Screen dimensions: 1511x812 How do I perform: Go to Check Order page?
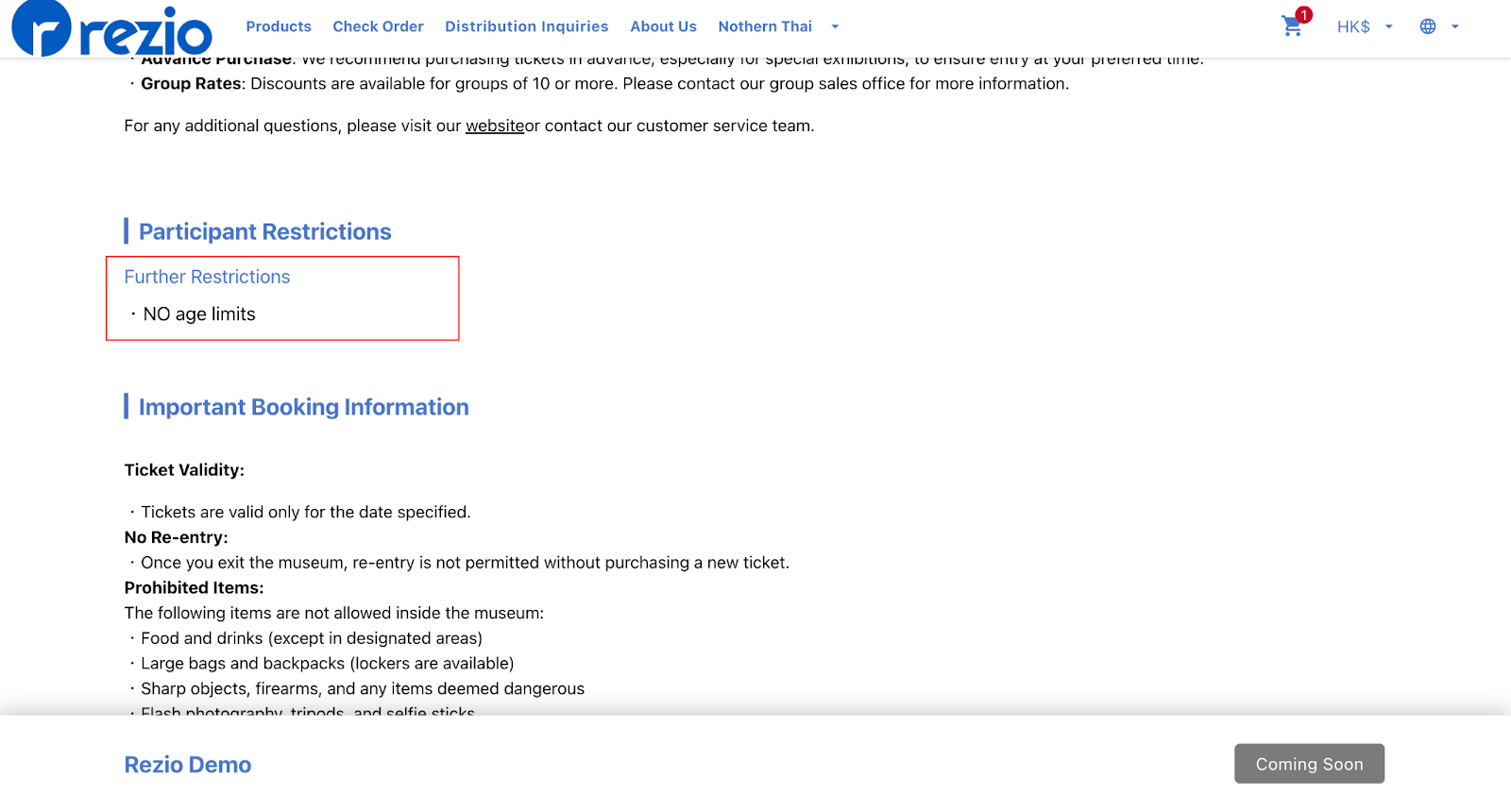378,26
